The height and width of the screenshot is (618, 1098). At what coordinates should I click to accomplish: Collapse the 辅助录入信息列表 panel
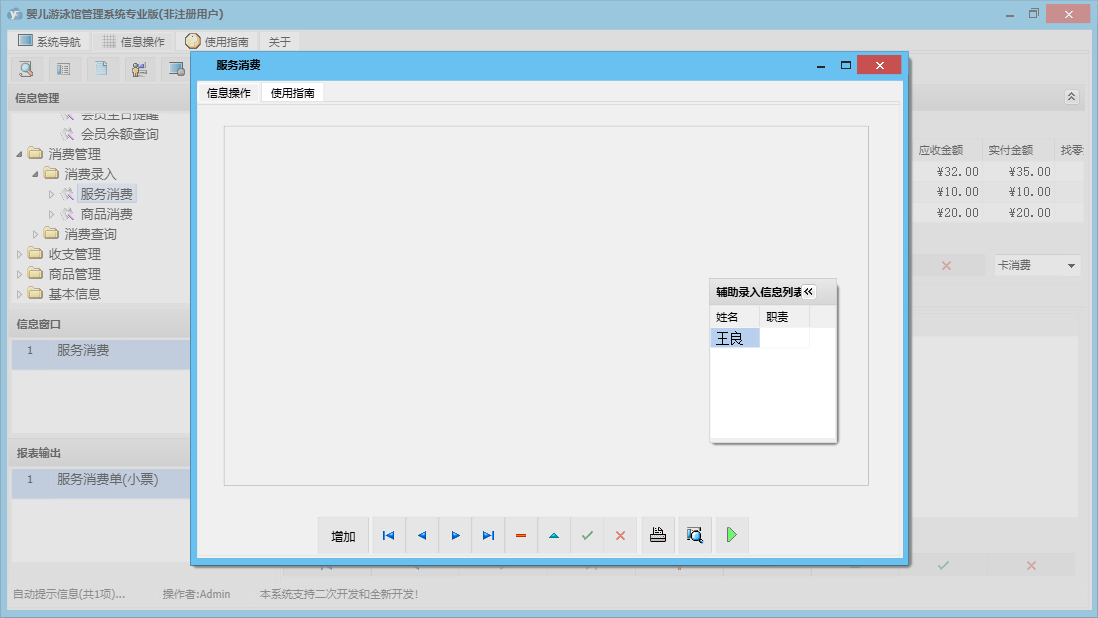coord(809,292)
